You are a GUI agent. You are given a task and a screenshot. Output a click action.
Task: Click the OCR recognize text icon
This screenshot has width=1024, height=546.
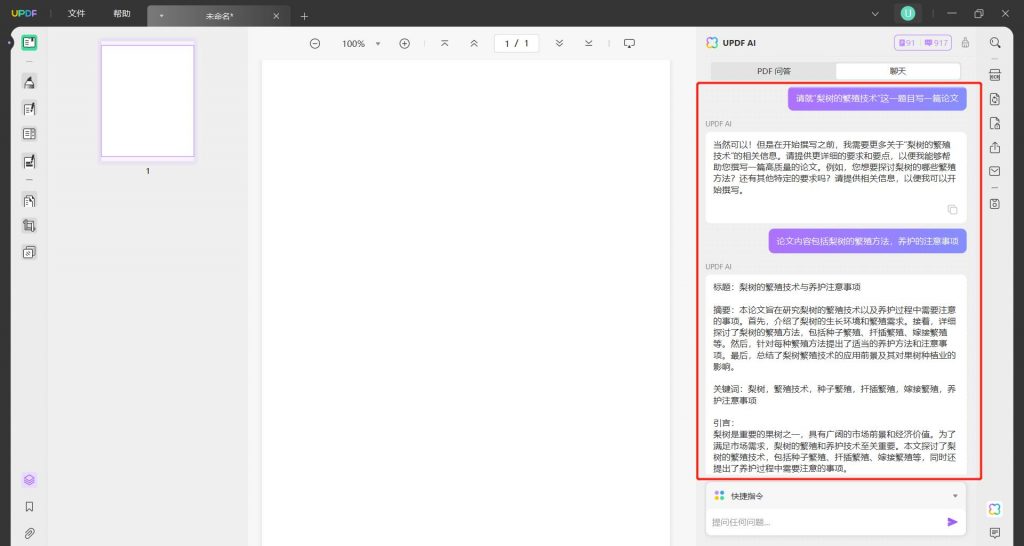click(x=995, y=74)
